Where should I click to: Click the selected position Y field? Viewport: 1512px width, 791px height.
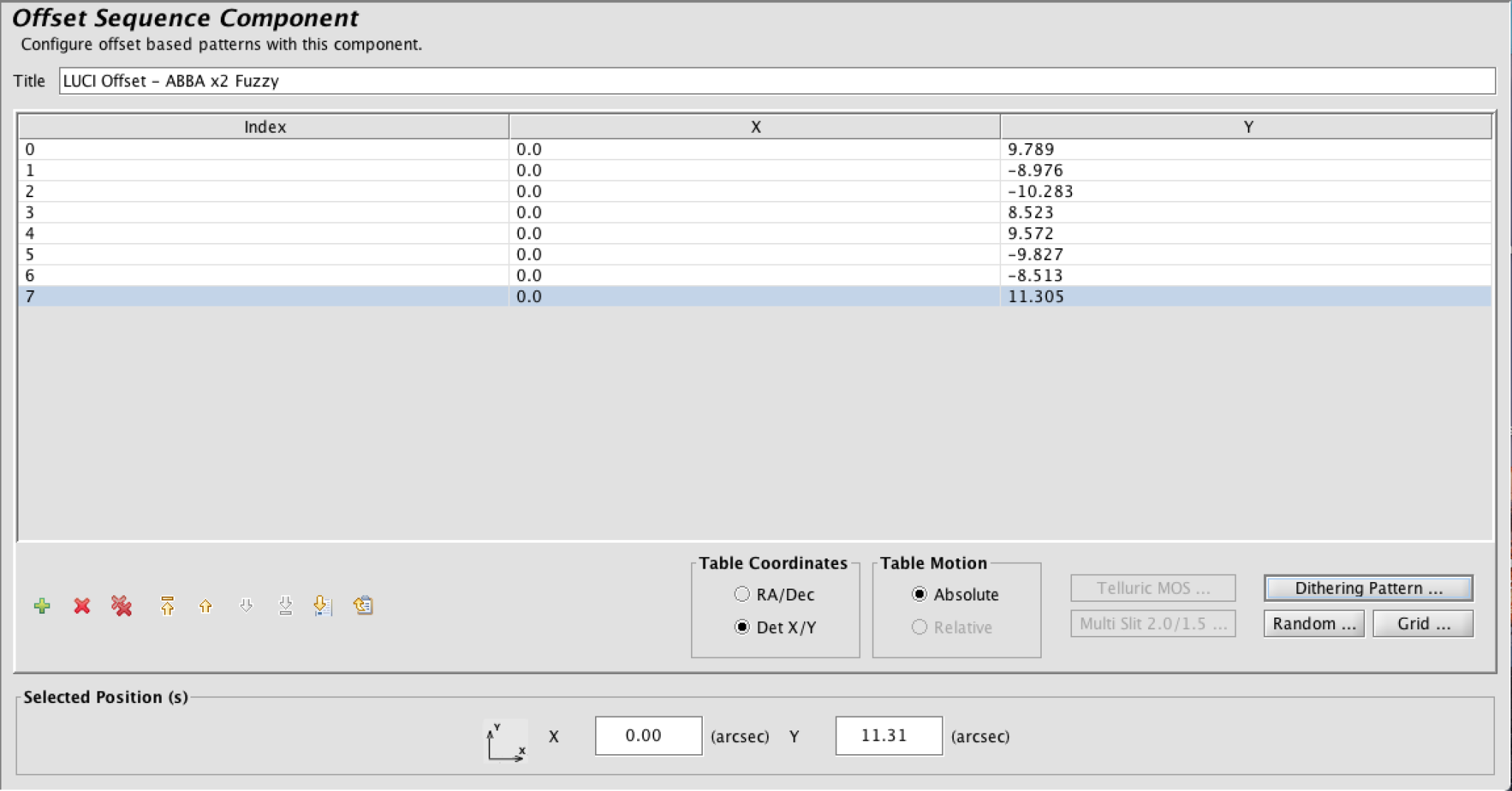tap(889, 736)
